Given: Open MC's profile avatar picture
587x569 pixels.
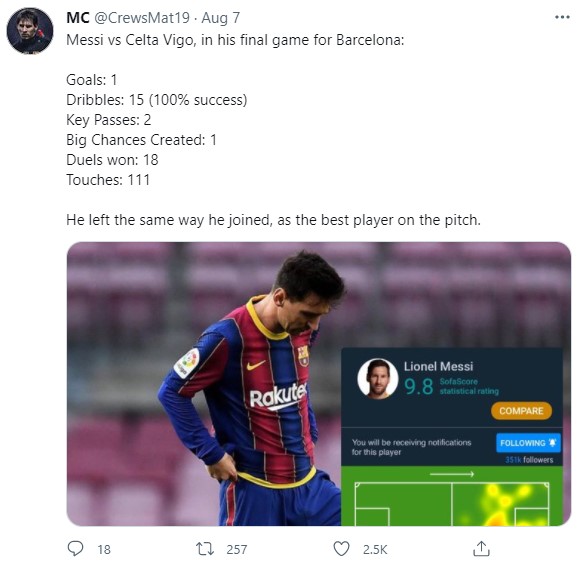Looking at the screenshot, I should (30, 31).
